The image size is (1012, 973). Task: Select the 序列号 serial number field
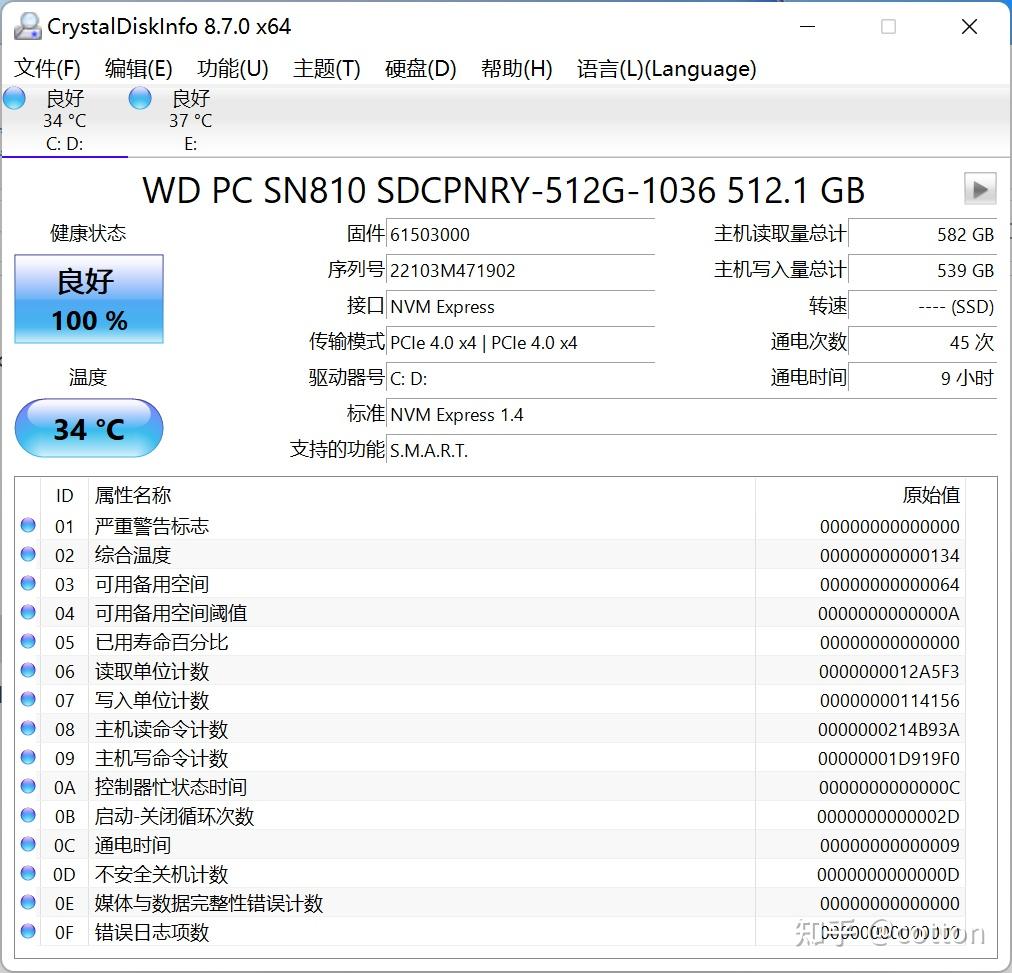point(520,271)
